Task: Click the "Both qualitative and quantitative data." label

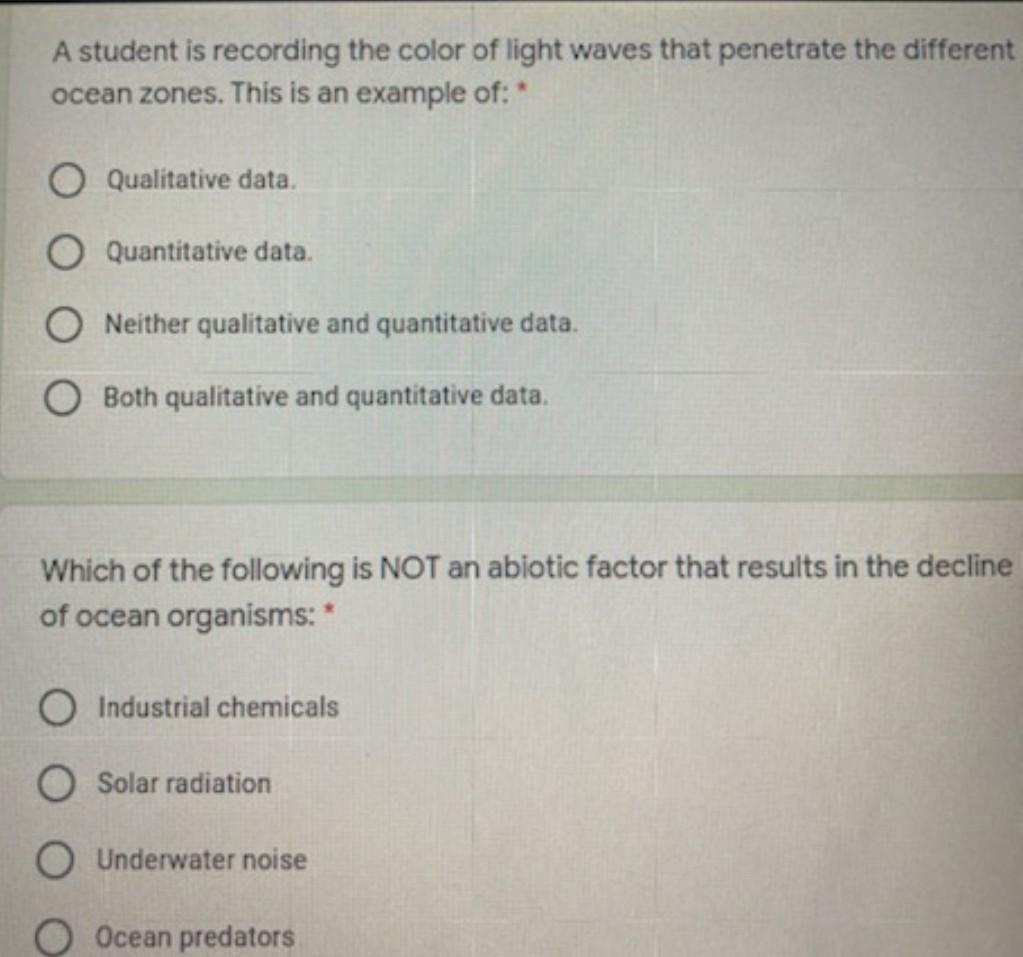Action: [x=326, y=397]
